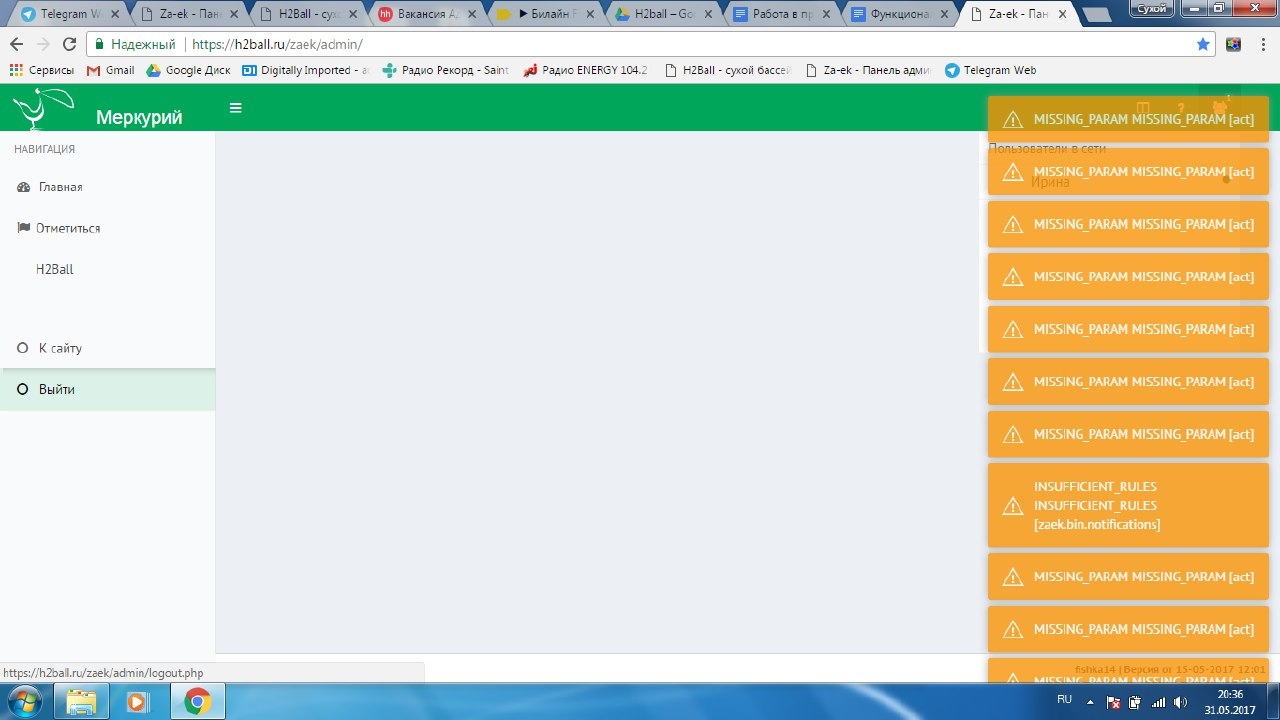Switch to the Билайн tab
This screenshot has width=1280, height=720.
click(546, 15)
